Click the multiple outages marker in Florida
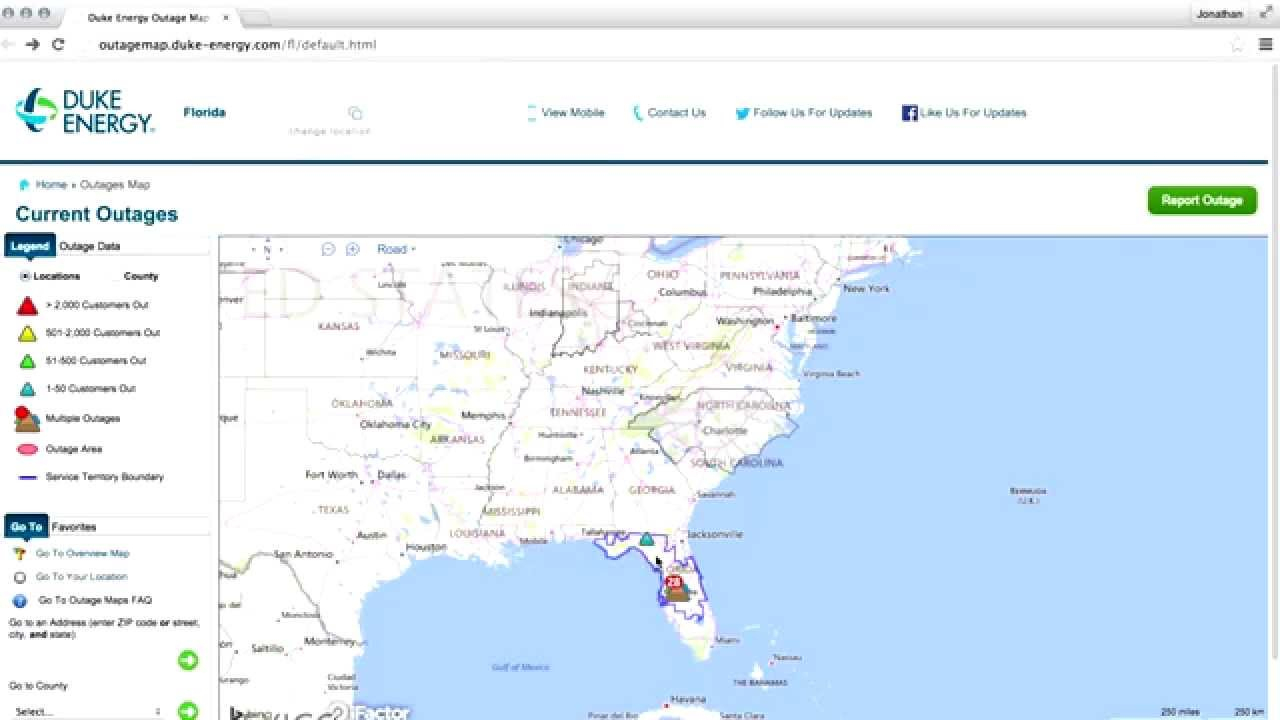 coord(675,587)
